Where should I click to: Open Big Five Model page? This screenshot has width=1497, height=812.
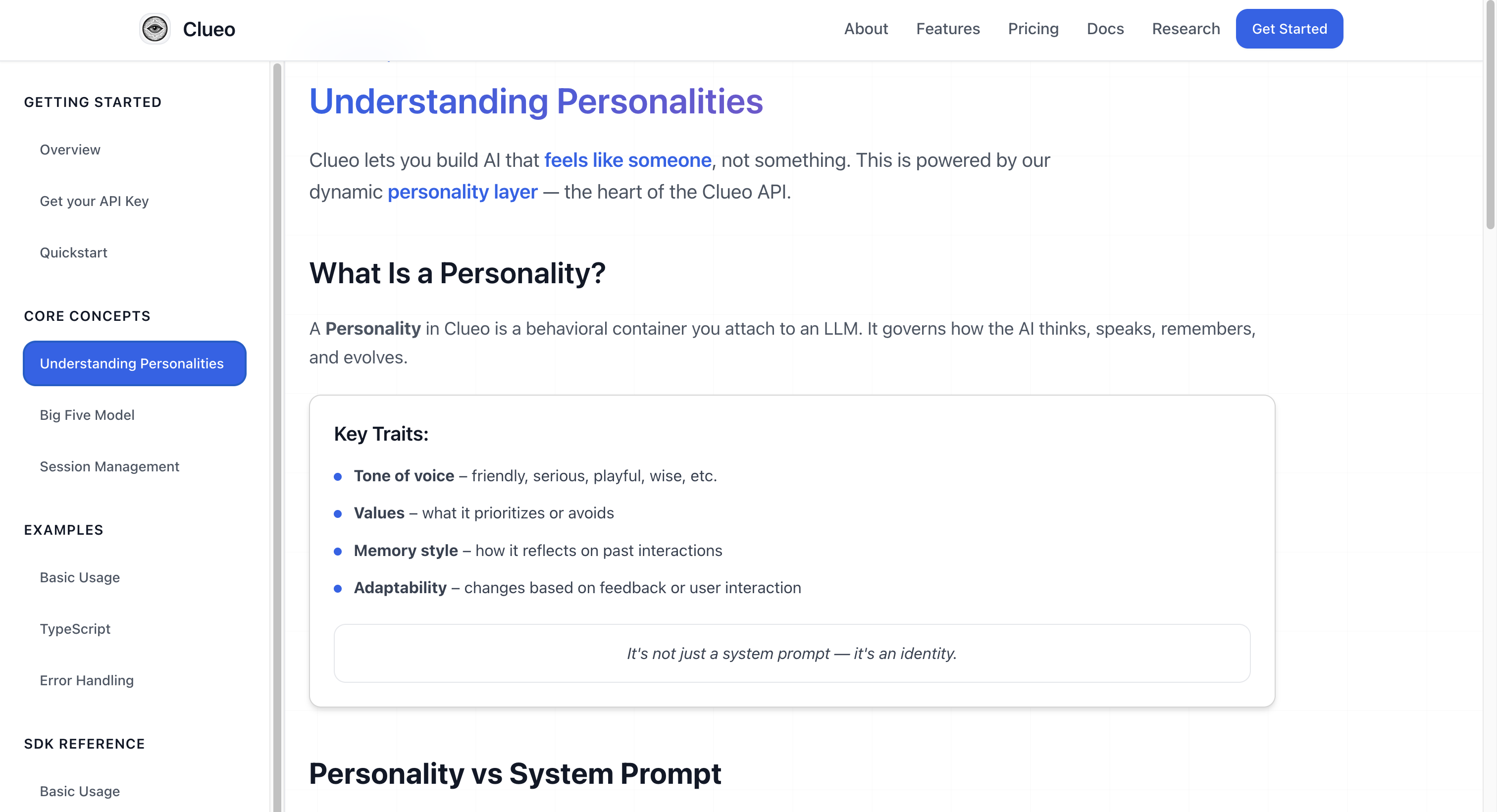[87, 415]
